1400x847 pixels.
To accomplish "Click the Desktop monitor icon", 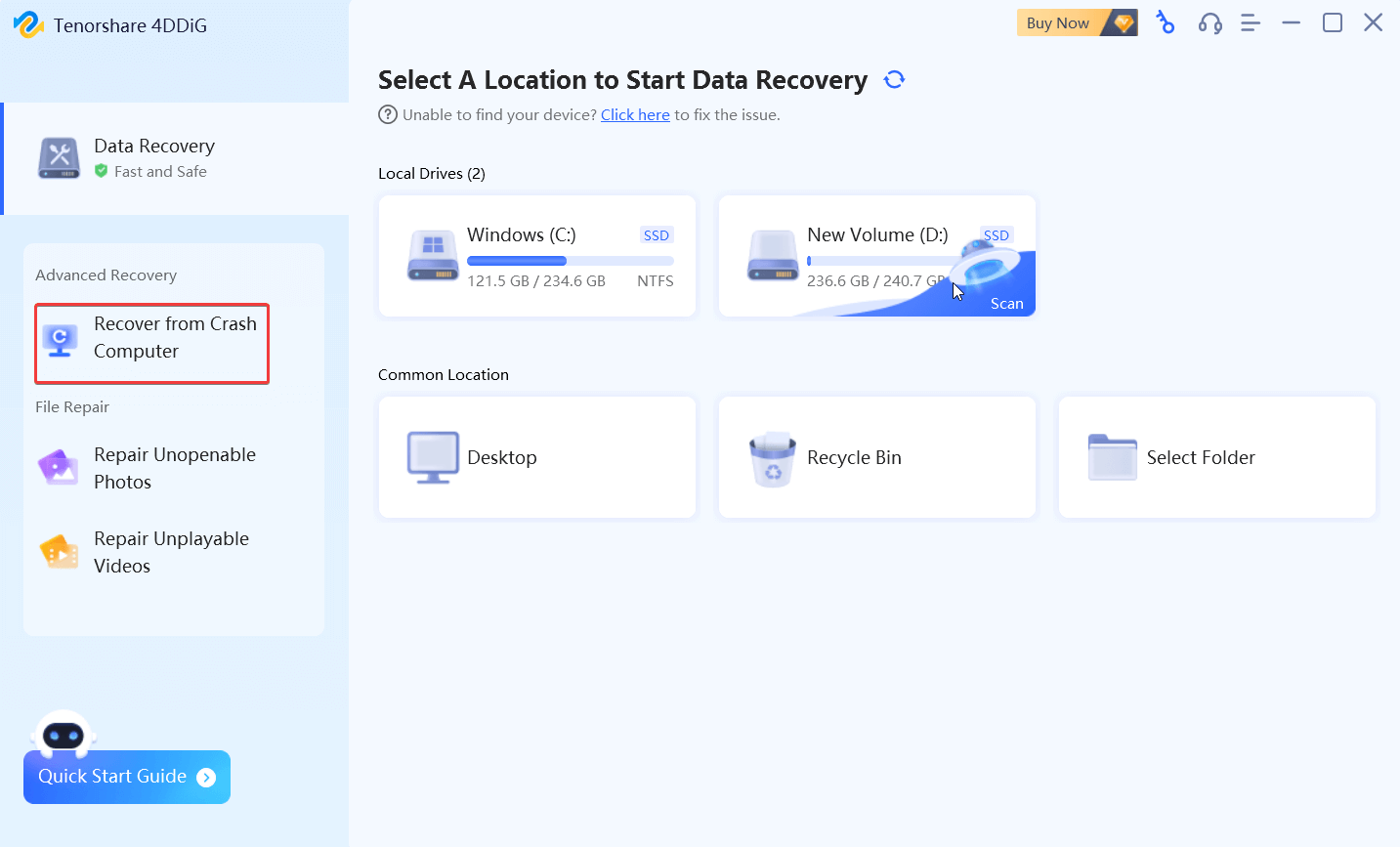I will click(x=433, y=457).
